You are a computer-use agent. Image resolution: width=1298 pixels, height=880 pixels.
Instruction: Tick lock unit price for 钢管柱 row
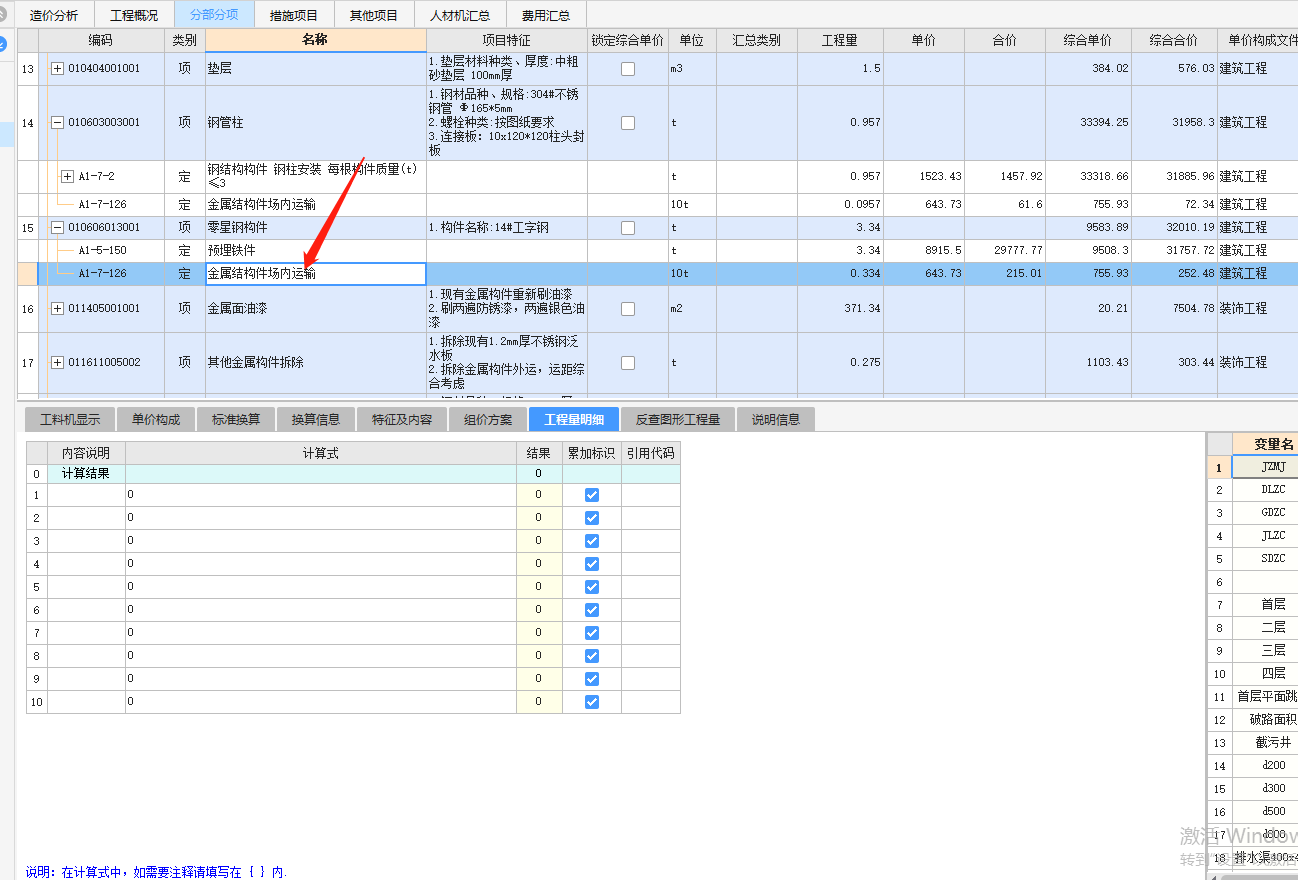628,123
